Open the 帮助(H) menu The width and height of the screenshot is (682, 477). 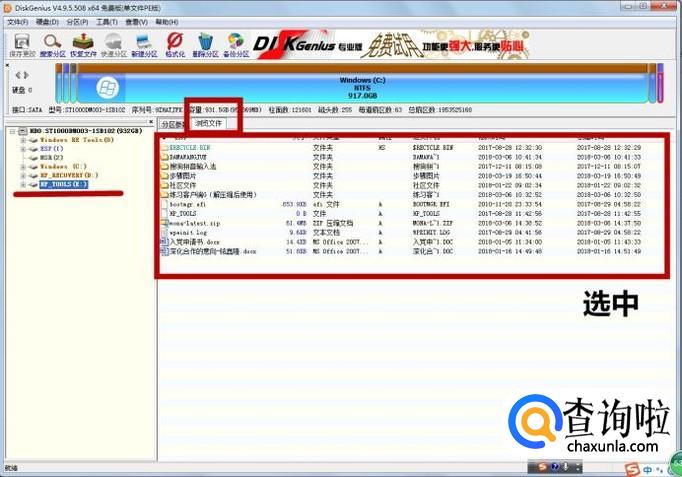pyautogui.click(x=167, y=22)
